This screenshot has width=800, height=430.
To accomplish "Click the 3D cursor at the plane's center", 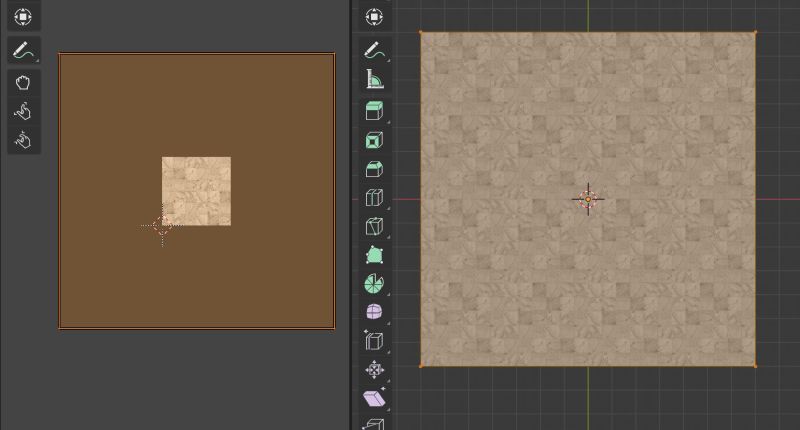I will (x=588, y=199).
